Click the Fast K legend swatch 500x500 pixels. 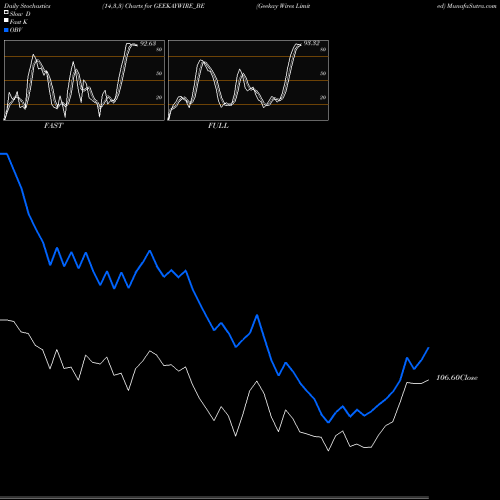coord(6,21)
